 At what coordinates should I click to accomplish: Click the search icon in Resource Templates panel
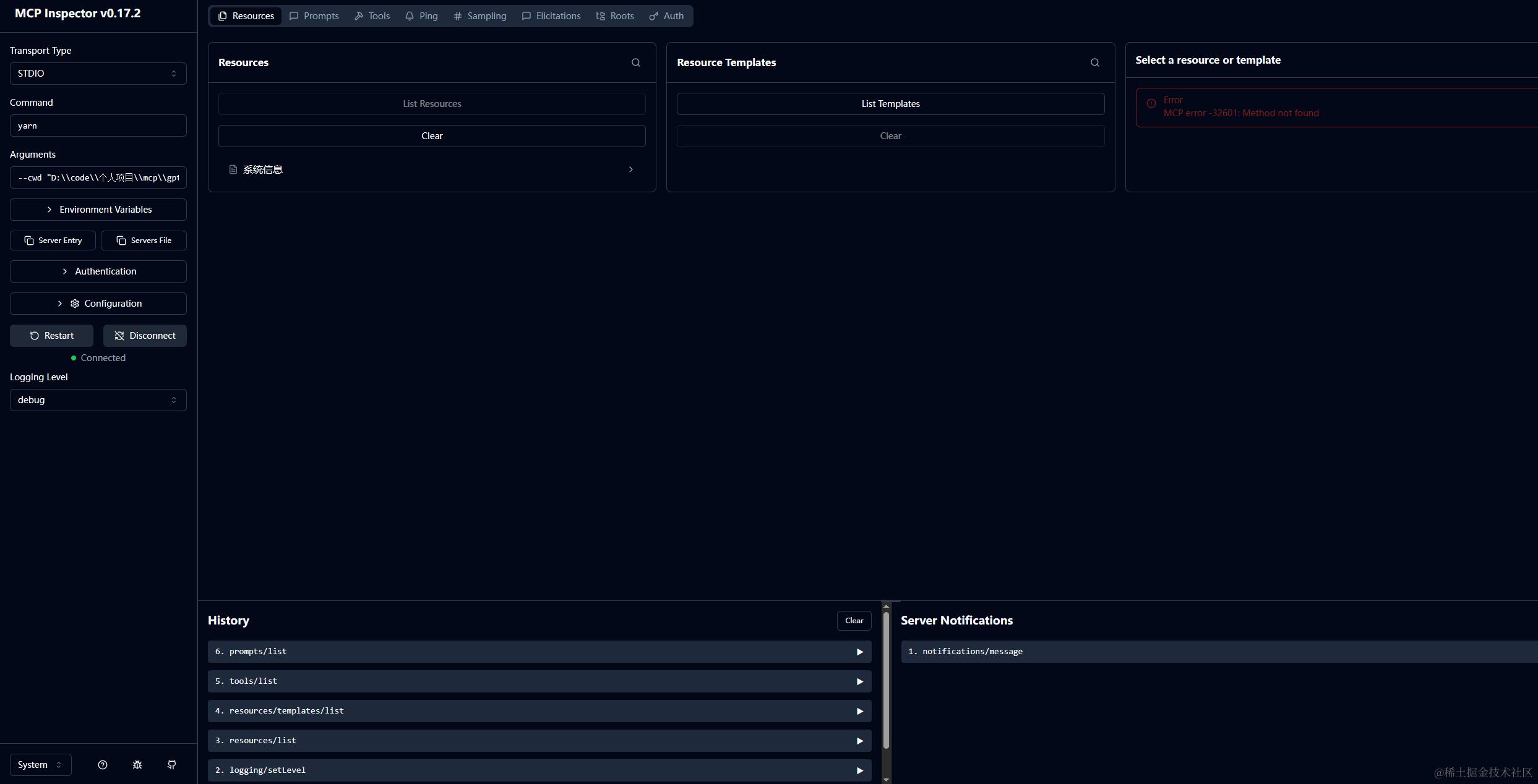point(1094,62)
